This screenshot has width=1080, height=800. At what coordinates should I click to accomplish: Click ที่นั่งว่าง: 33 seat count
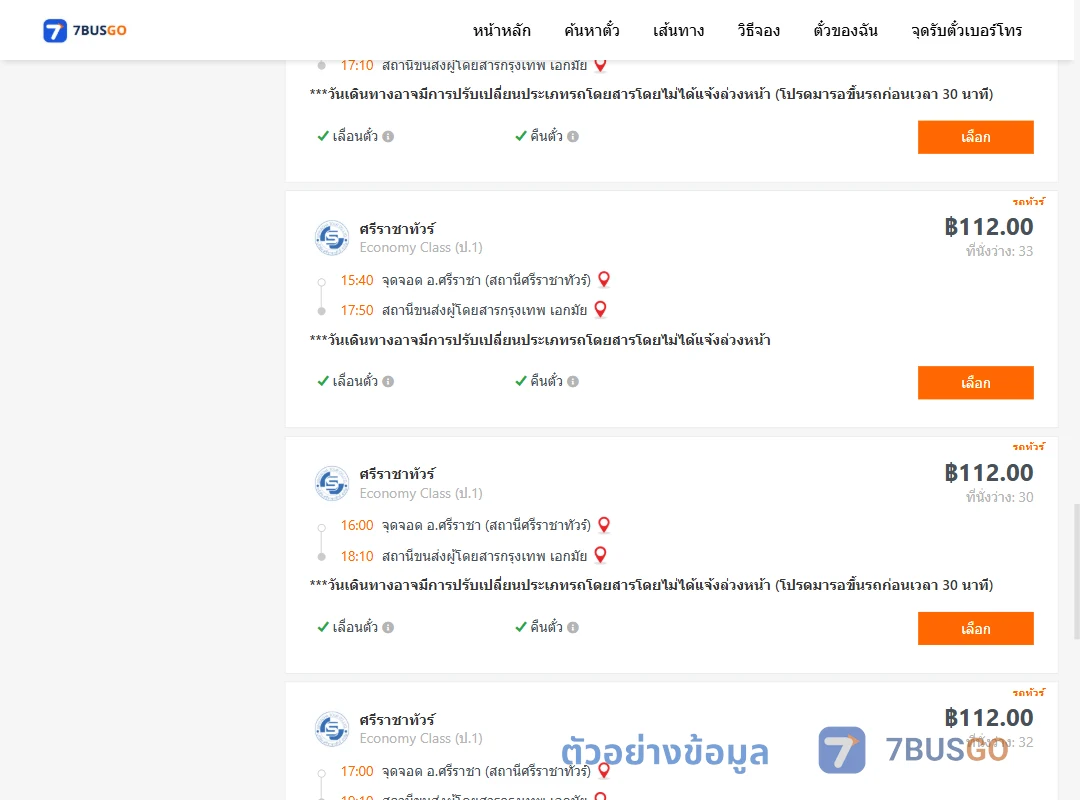point(999,252)
